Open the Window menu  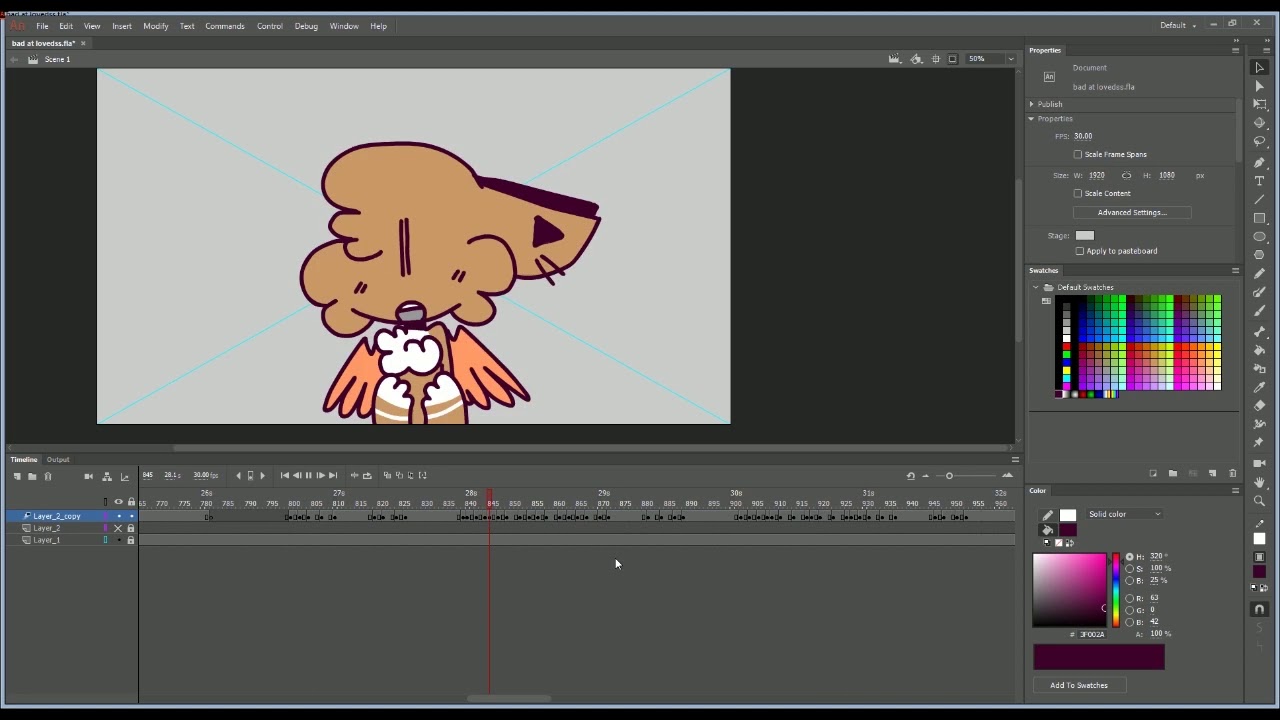344,26
